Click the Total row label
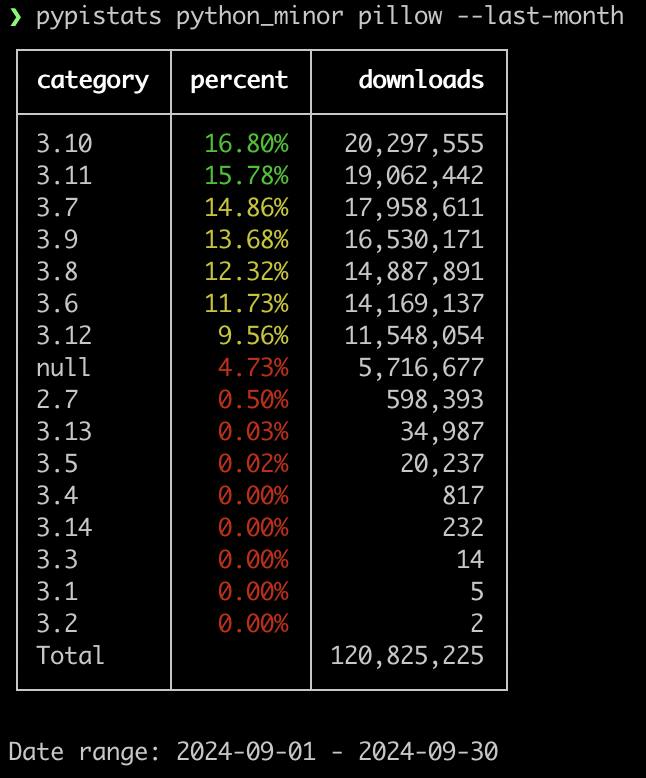Viewport: 646px width, 778px height. tap(70, 655)
